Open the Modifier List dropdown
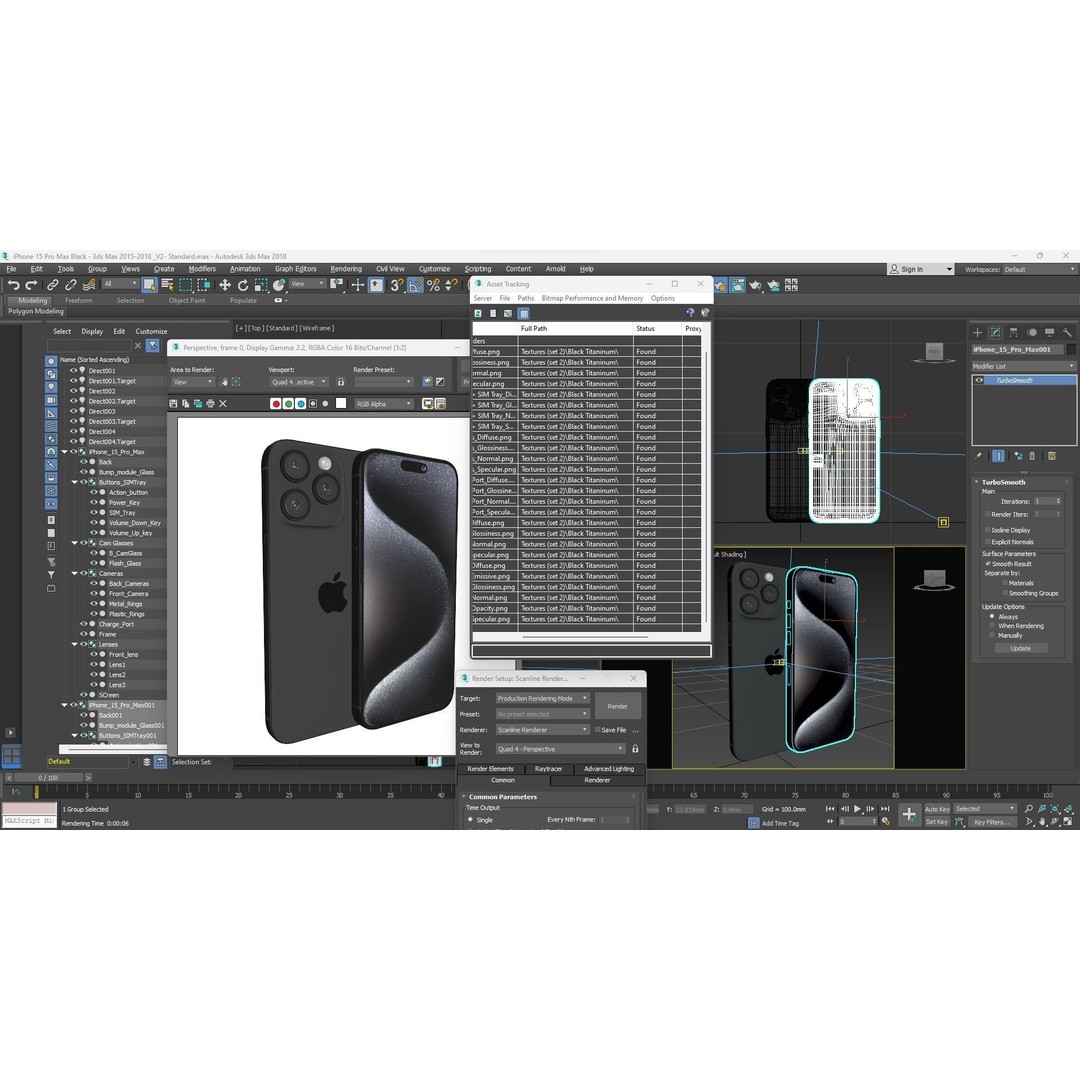Image resolution: width=1080 pixels, height=1080 pixels. (x=1024, y=366)
